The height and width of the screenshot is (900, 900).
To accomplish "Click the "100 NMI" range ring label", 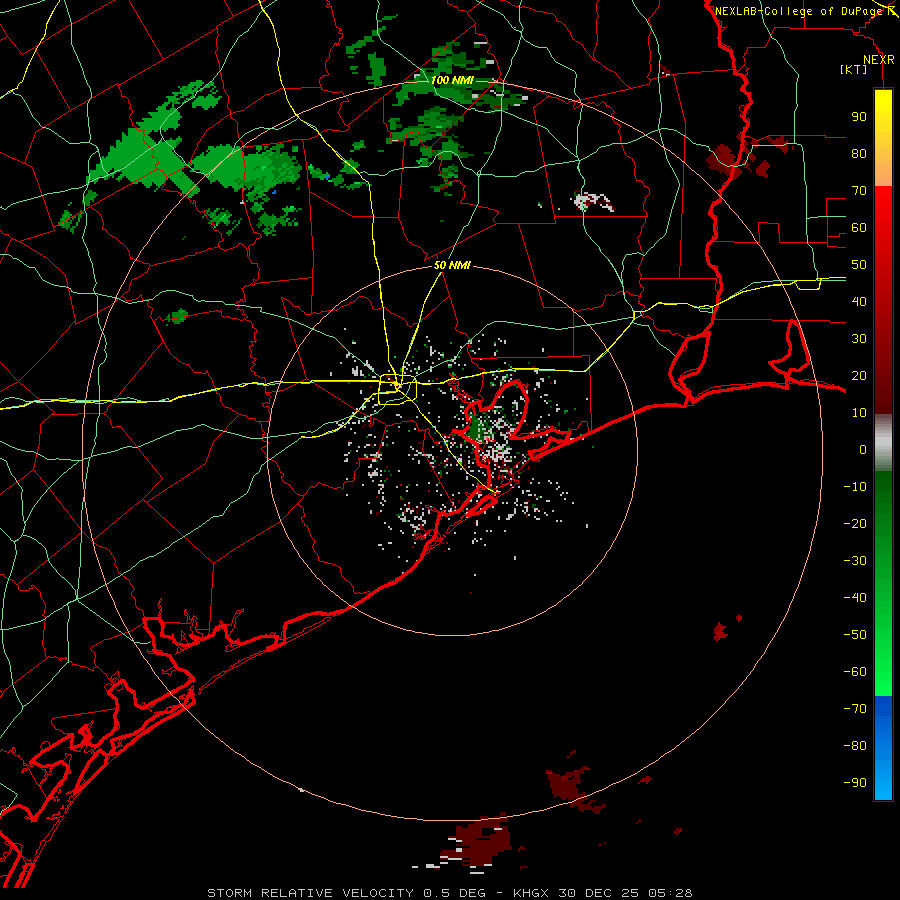I will click(x=452, y=80).
